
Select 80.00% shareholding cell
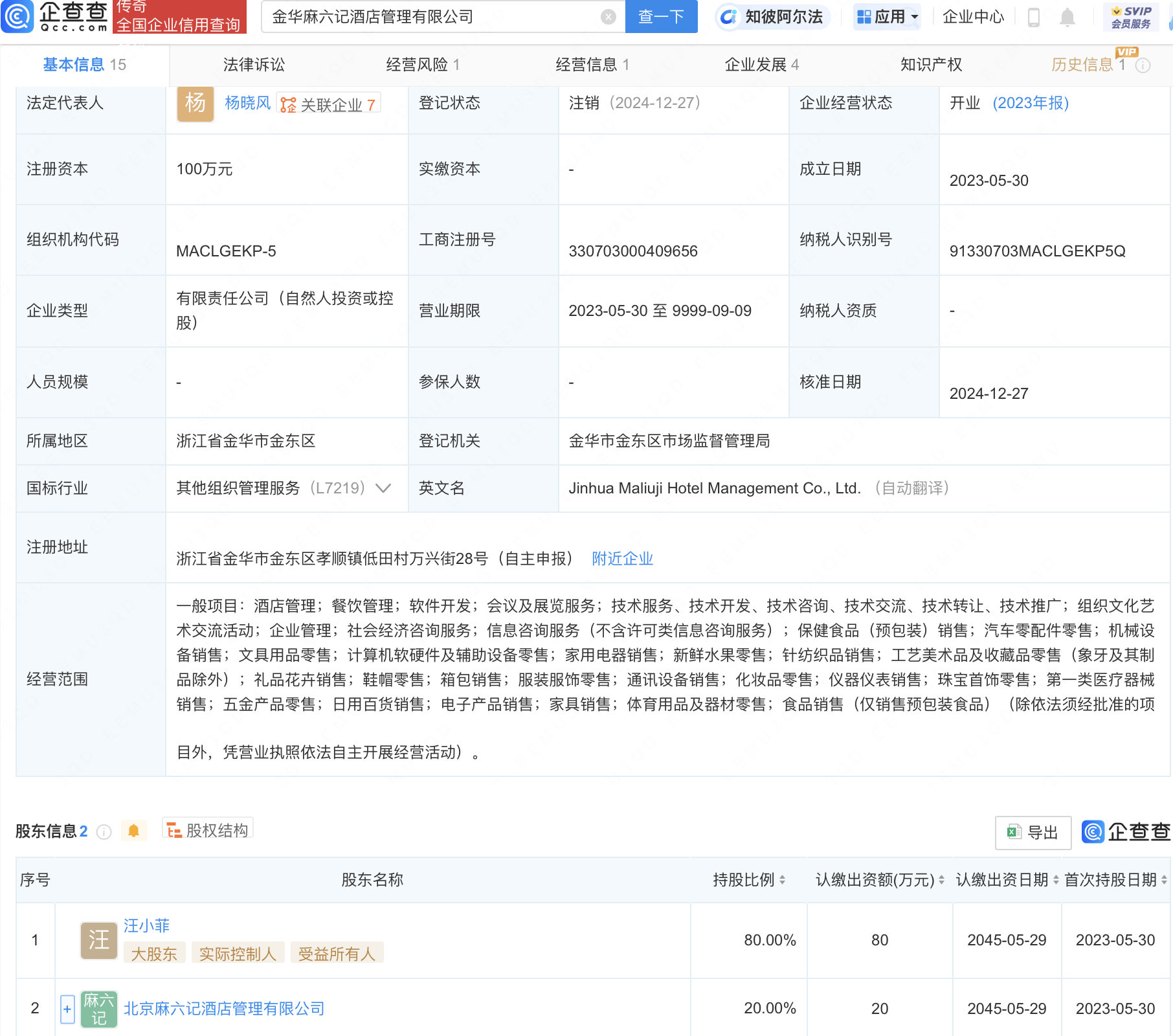770,940
